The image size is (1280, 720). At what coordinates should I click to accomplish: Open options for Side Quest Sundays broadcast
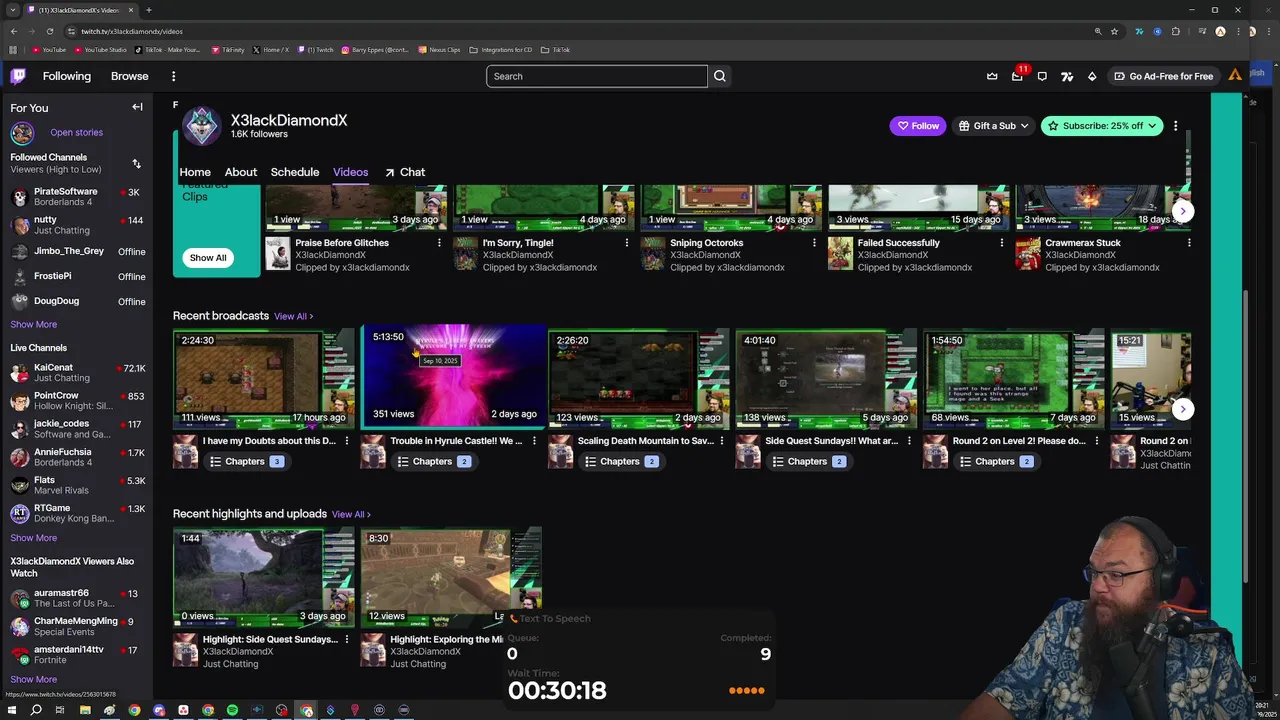[x=909, y=441]
